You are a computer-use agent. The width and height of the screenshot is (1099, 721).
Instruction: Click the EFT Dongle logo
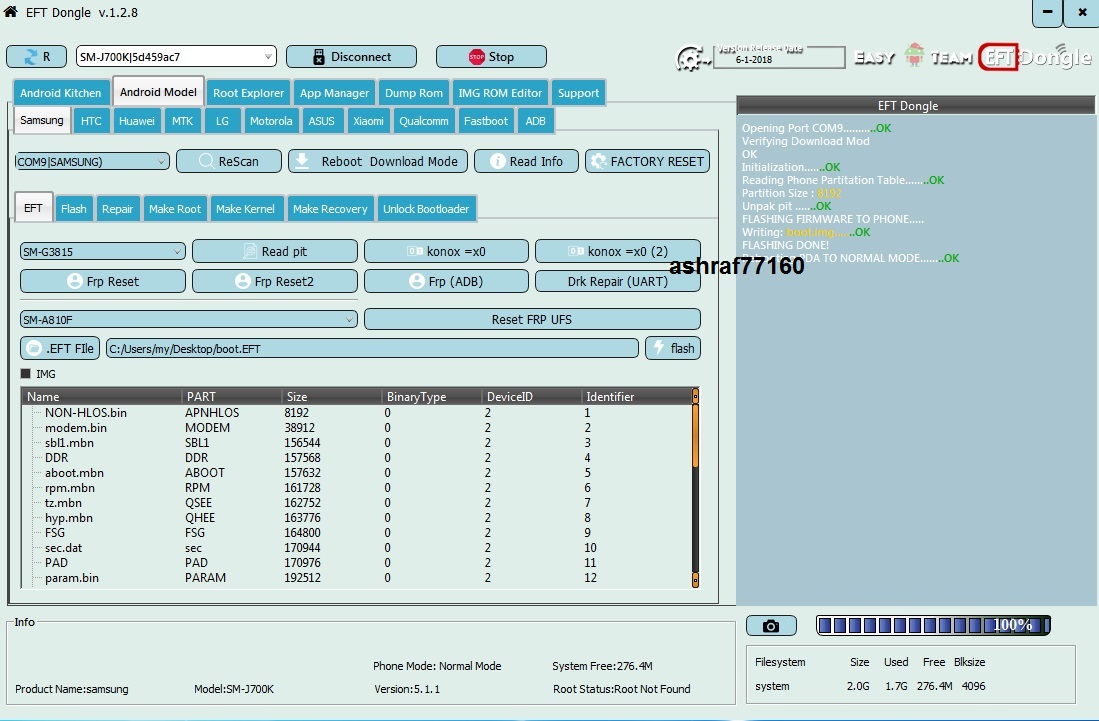tap(1035, 57)
